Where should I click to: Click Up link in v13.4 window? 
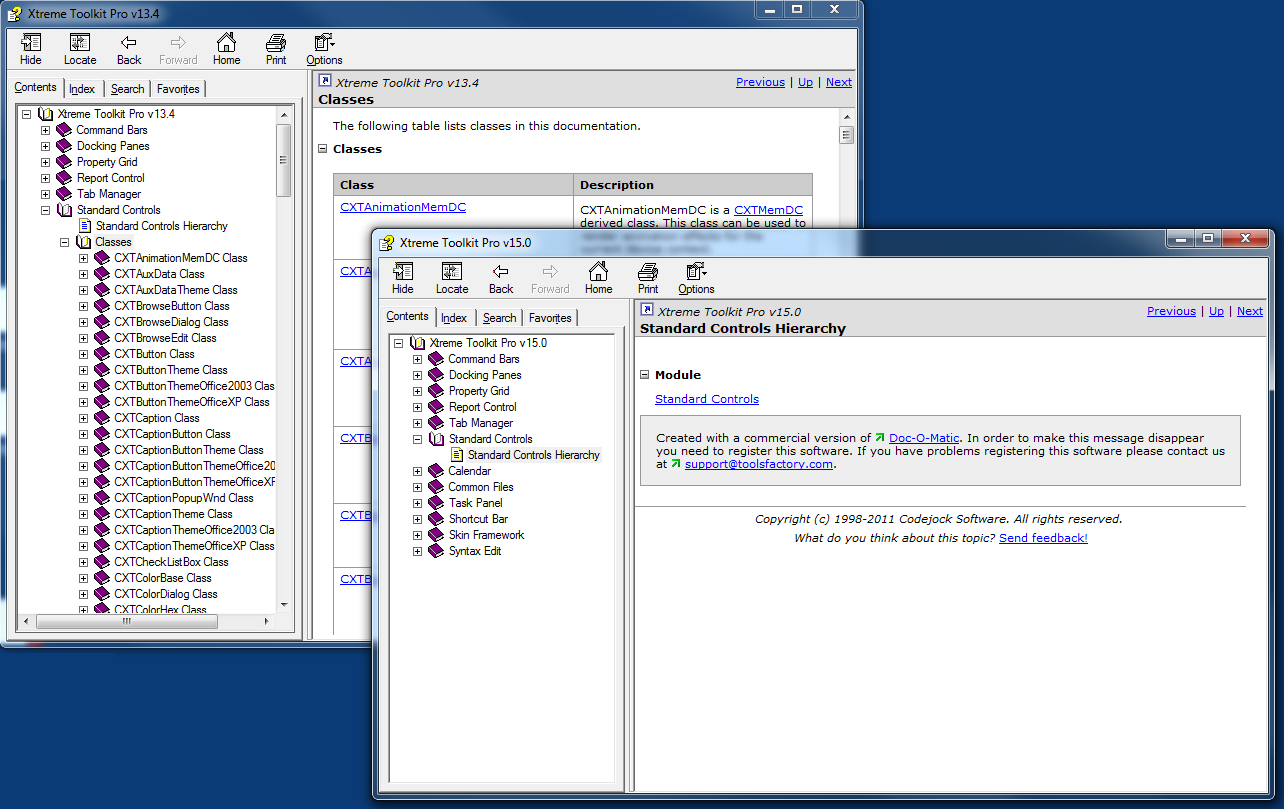805,82
